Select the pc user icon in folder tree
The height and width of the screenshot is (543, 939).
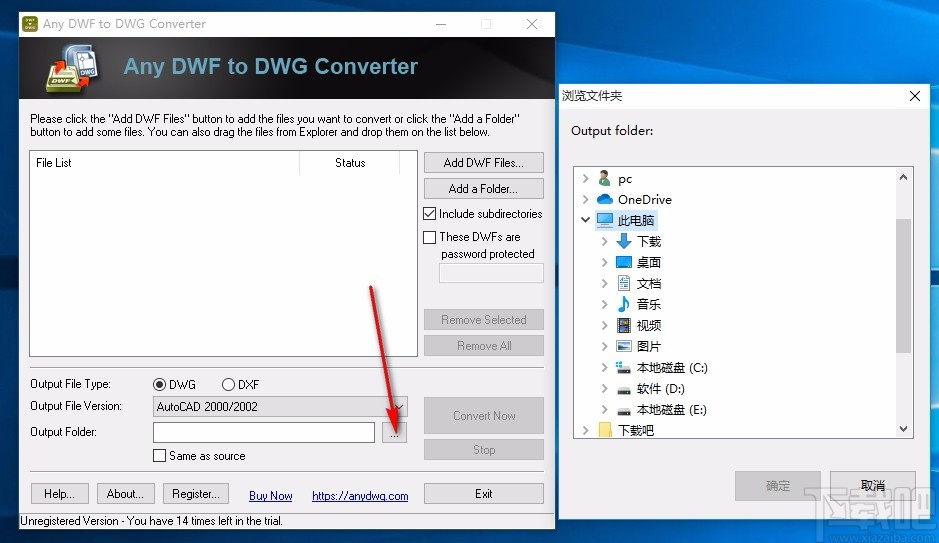tap(605, 178)
